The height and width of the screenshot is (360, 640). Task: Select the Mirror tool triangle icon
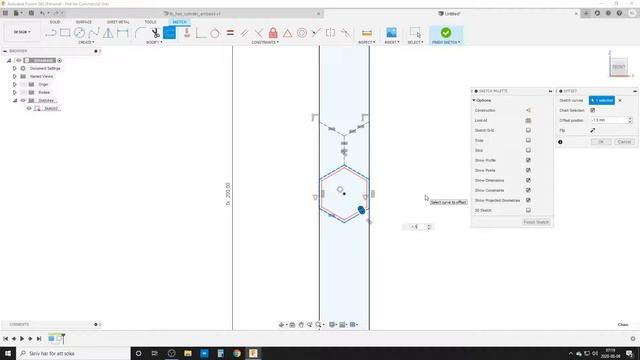108,33
